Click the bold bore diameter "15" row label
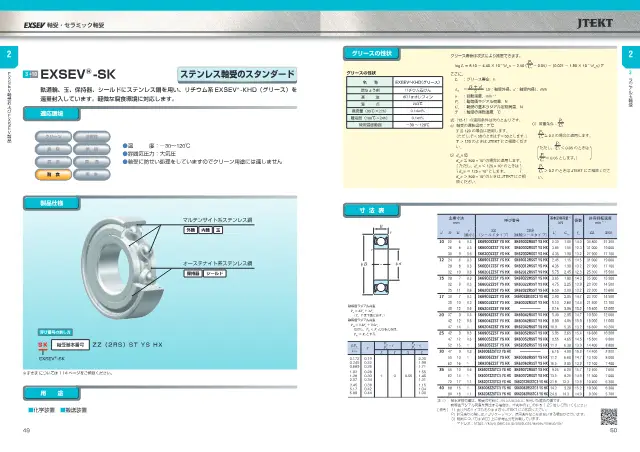The width and height of the screenshot is (640, 452). [x=441, y=278]
